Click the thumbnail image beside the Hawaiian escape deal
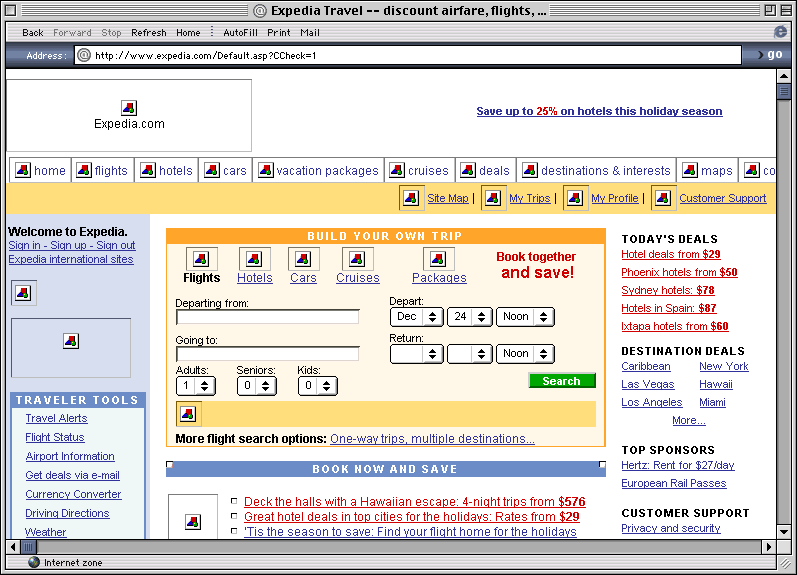The height and width of the screenshot is (575, 797). click(x=193, y=517)
